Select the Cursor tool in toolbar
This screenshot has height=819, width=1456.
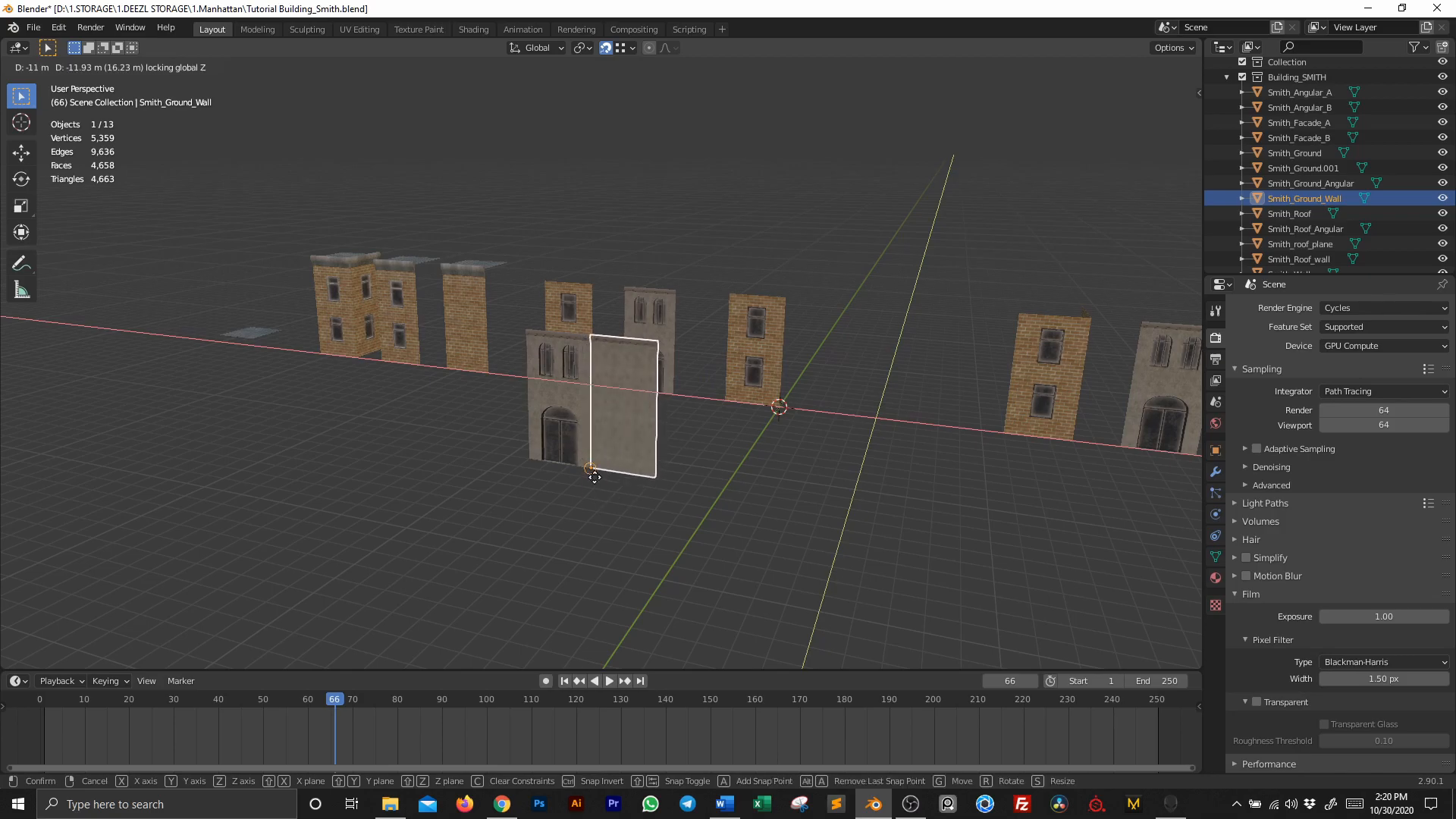coord(21,123)
